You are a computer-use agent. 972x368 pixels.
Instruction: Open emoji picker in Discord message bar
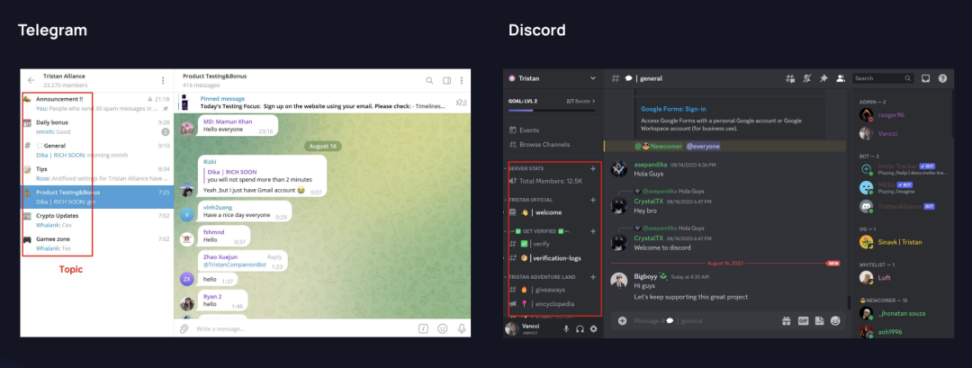(836, 321)
